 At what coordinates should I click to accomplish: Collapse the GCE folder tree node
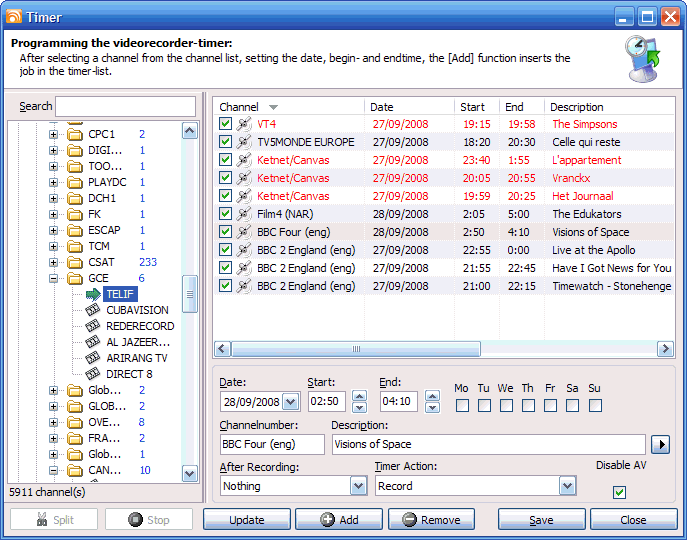pyautogui.click(x=54, y=278)
